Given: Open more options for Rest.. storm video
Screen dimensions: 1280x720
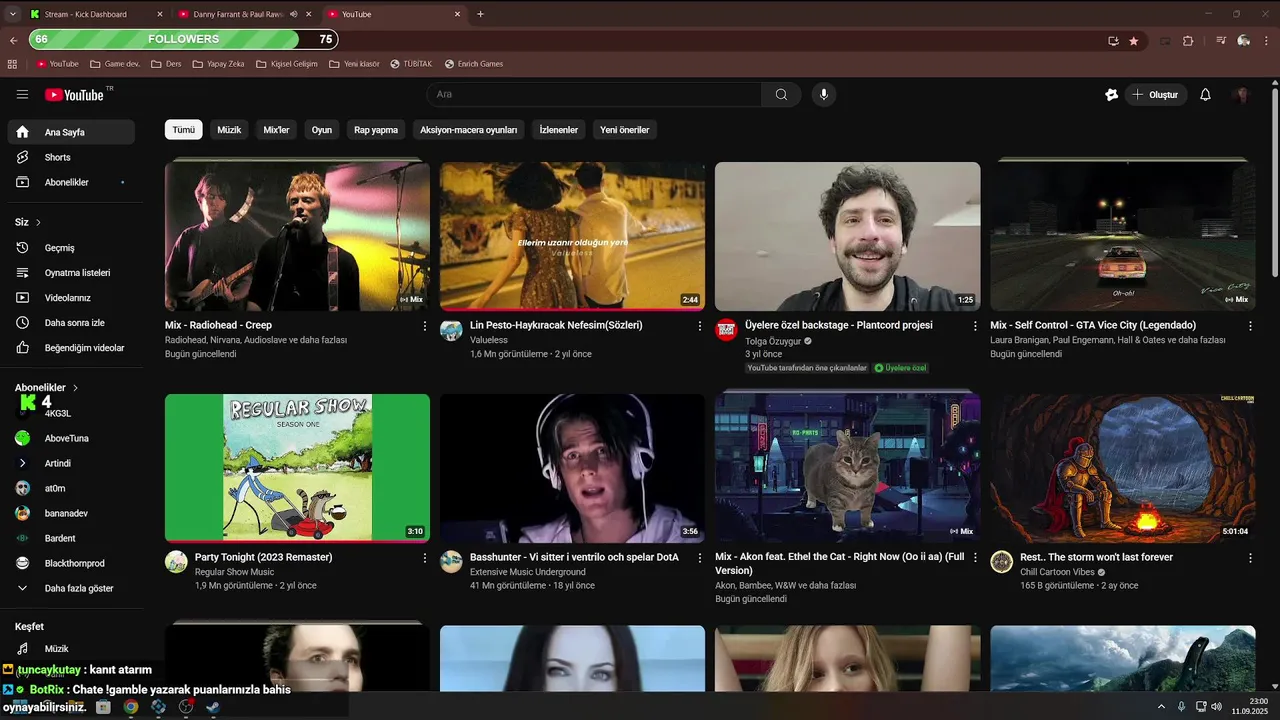Looking at the screenshot, I should coord(1250,558).
